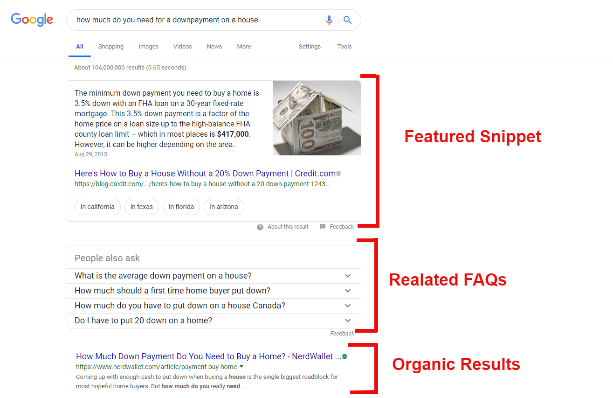Viewport: 613px width, 398px height.
Task: Click the money house thumbnail image
Action: [x=317, y=118]
